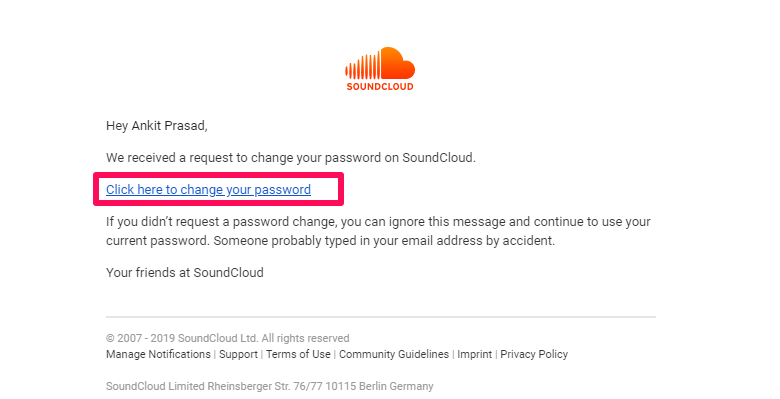Click the 'Hey Ankit Prasad,' greeting text
Screen dimensions: 780x399
[157, 126]
